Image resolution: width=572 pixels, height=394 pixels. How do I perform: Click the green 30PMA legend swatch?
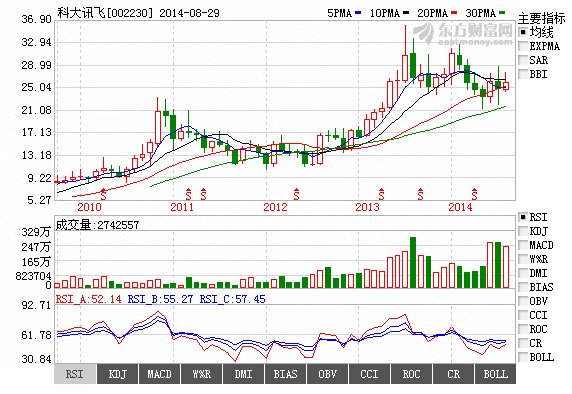point(502,13)
